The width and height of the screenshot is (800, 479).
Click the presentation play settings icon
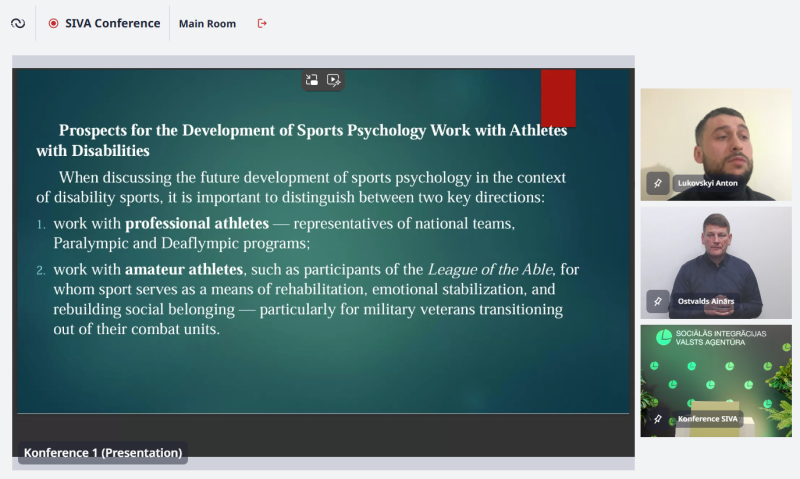point(334,80)
